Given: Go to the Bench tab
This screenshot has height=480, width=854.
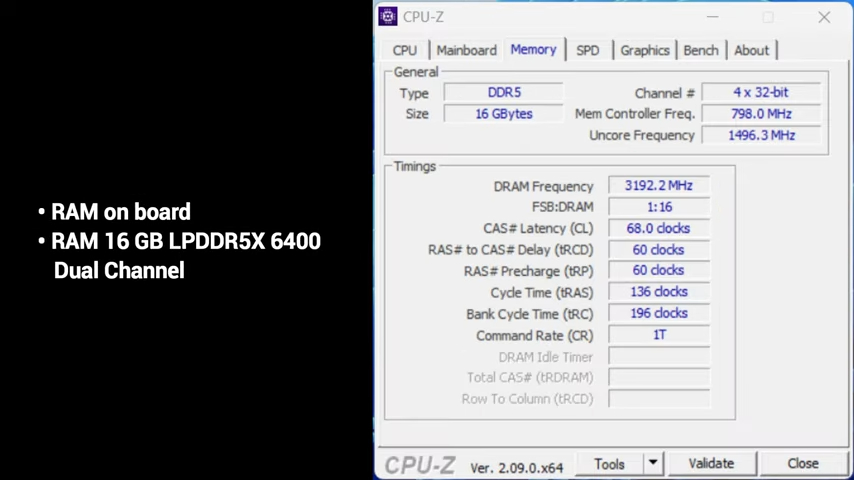Looking at the screenshot, I should click(701, 51).
